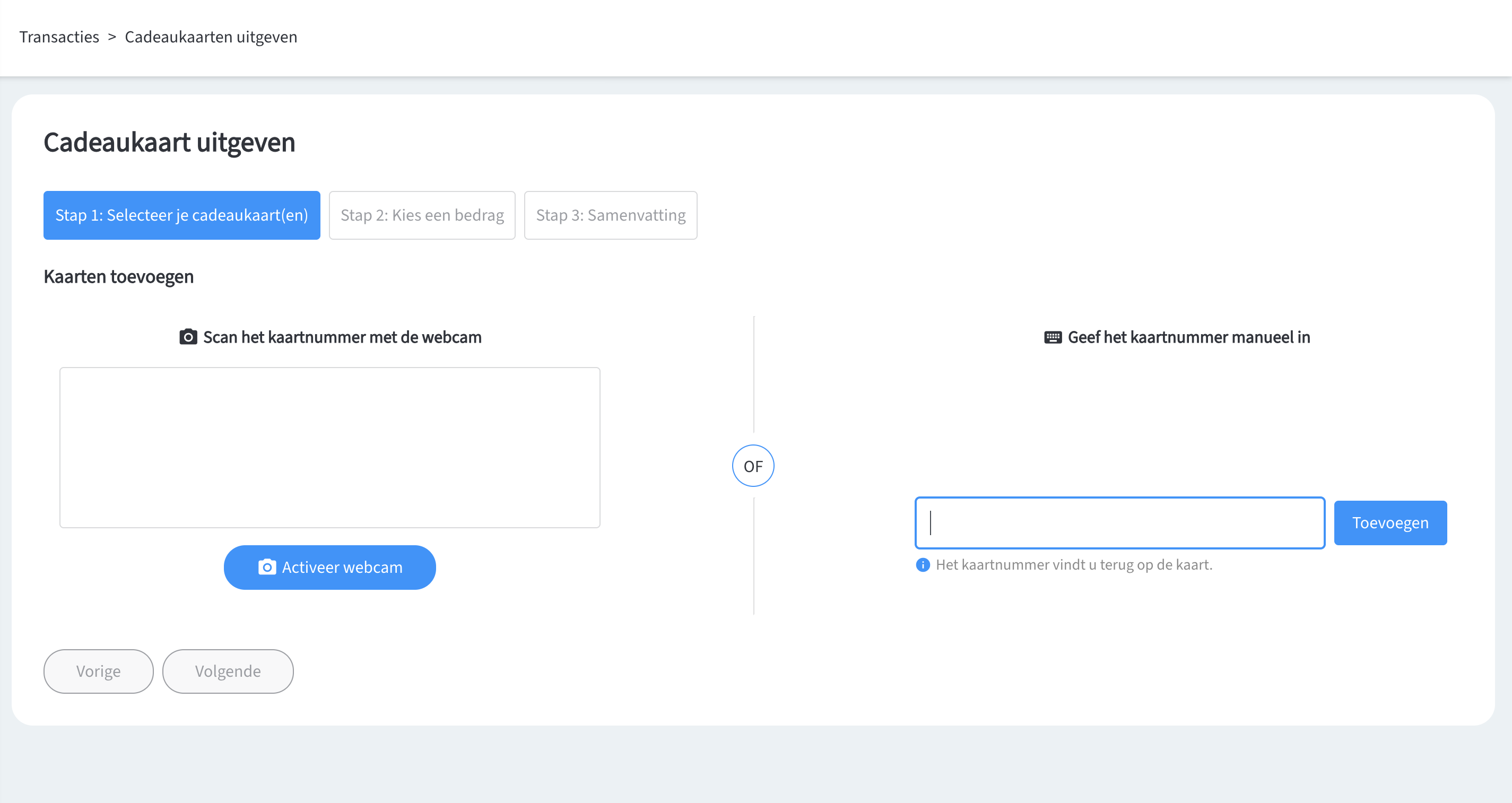Click the hint text about the kaartnummer

click(x=1074, y=565)
